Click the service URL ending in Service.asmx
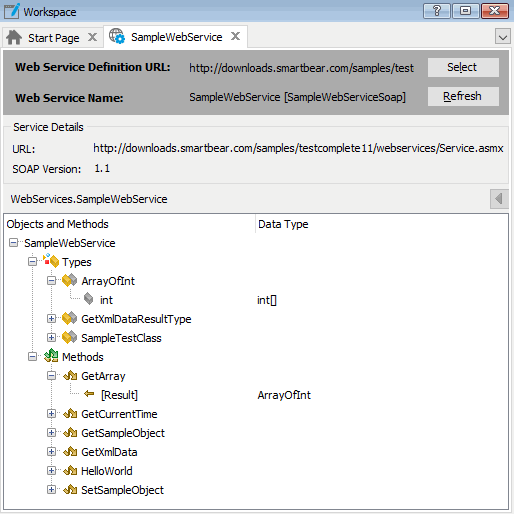 [298, 148]
